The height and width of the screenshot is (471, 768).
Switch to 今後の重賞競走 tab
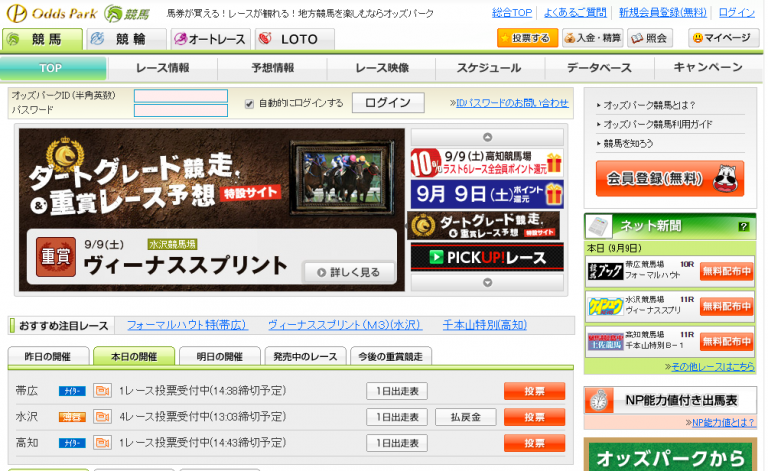pyautogui.click(x=390, y=356)
